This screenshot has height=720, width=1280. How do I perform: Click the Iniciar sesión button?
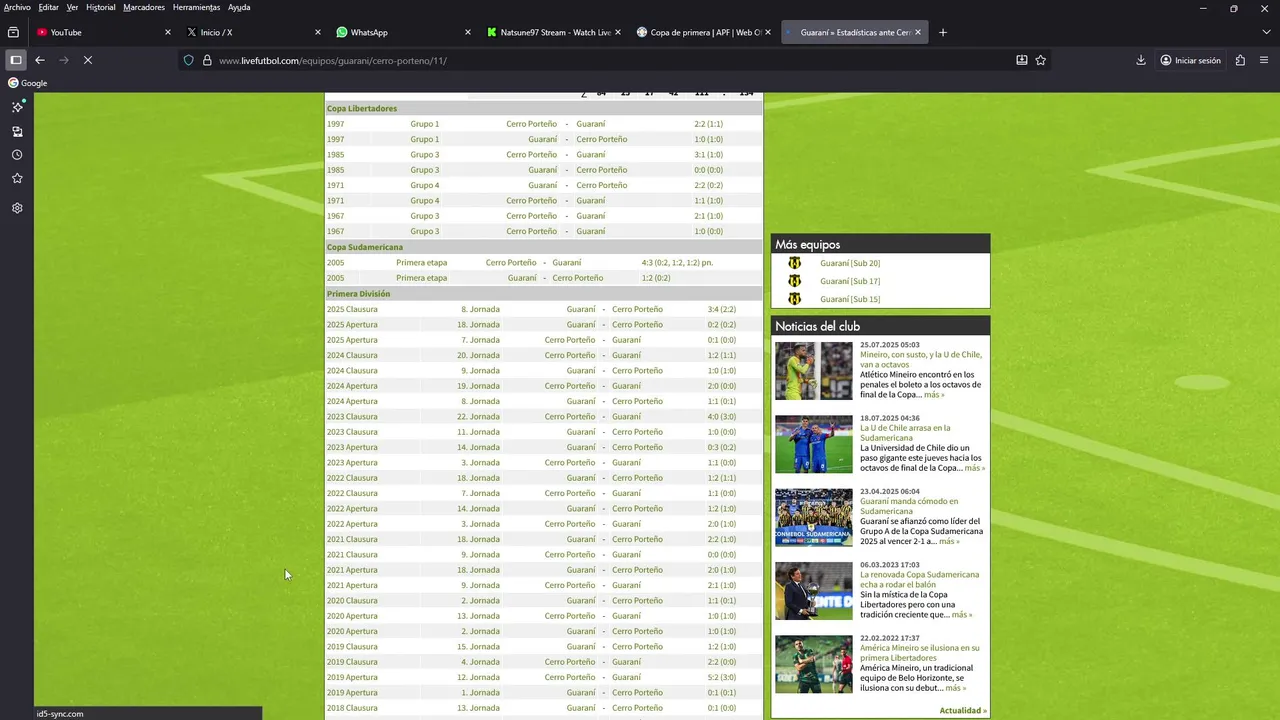click(1190, 60)
